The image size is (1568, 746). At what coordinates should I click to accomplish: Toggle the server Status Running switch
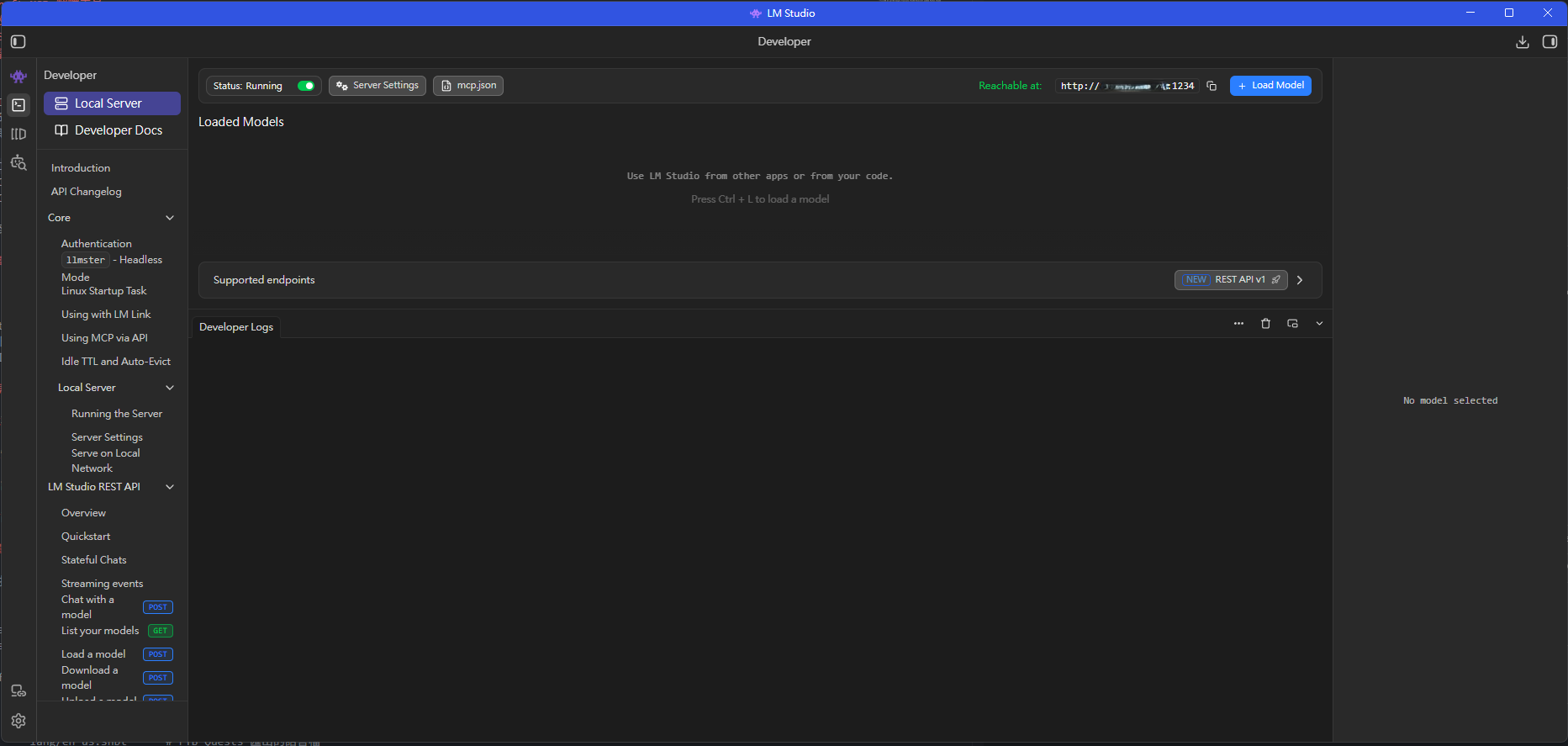306,86
